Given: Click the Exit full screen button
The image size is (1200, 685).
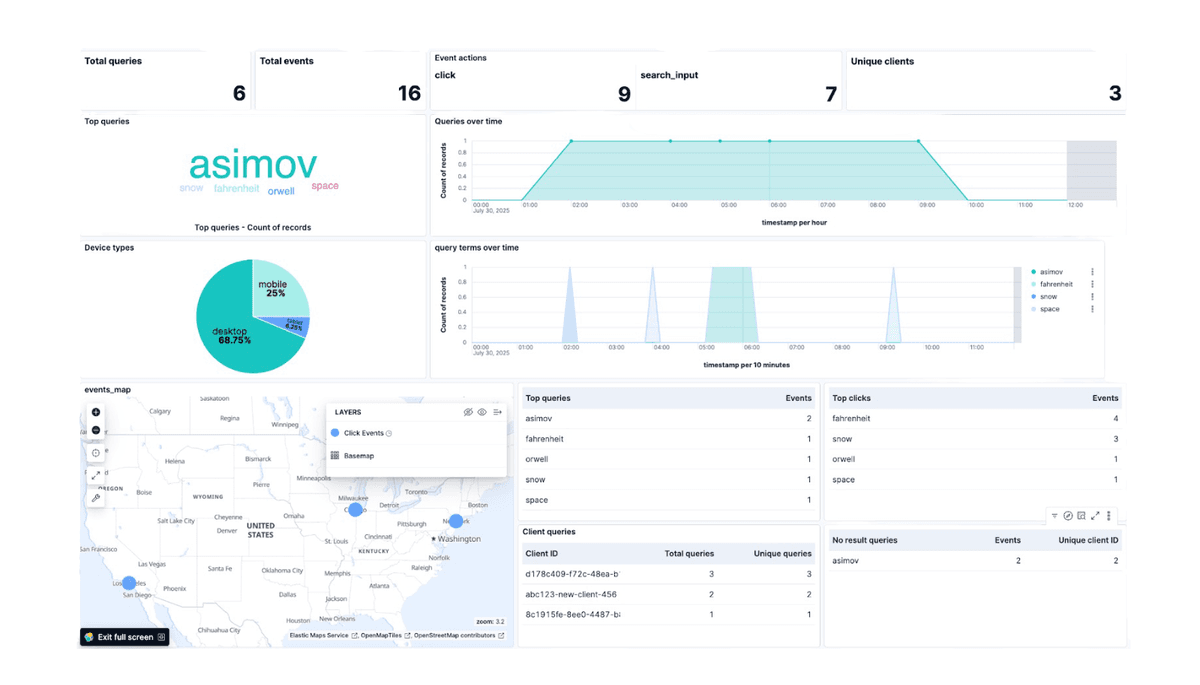Looking at the screenshot, I should pyautogui.click(x=124, y=636).
